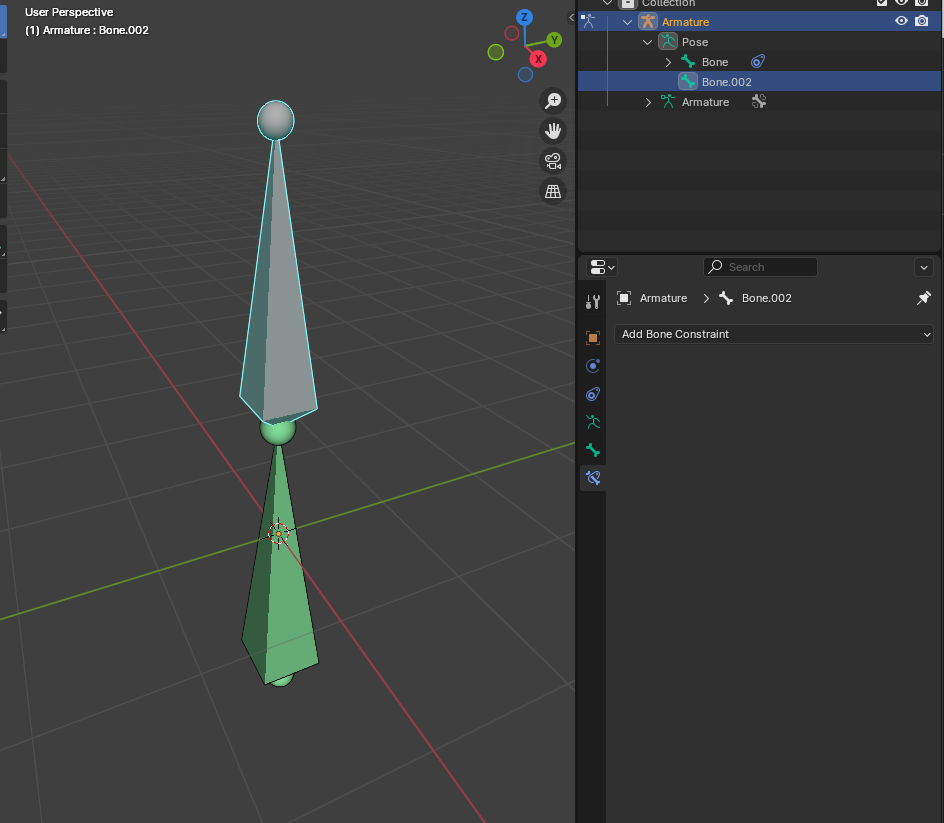Screen dimensions: 944x823
Task: Hide Armature using its eye icon
Action: coord(901,21)
